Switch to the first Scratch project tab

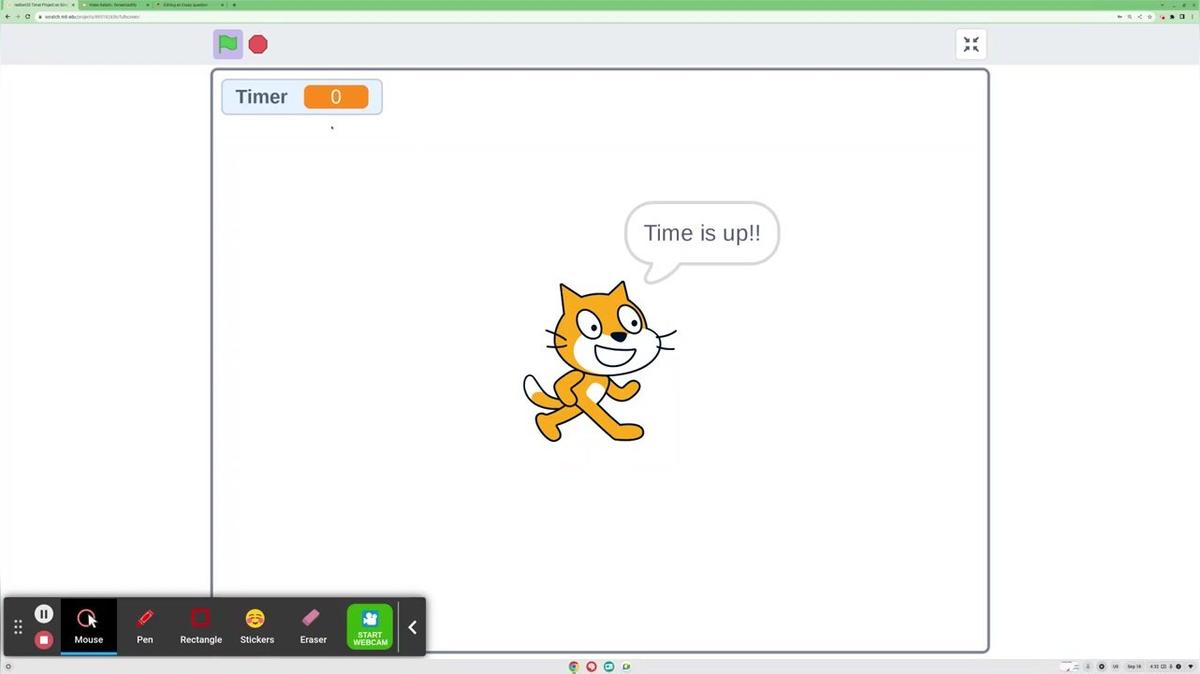click(x=39, y=5)
